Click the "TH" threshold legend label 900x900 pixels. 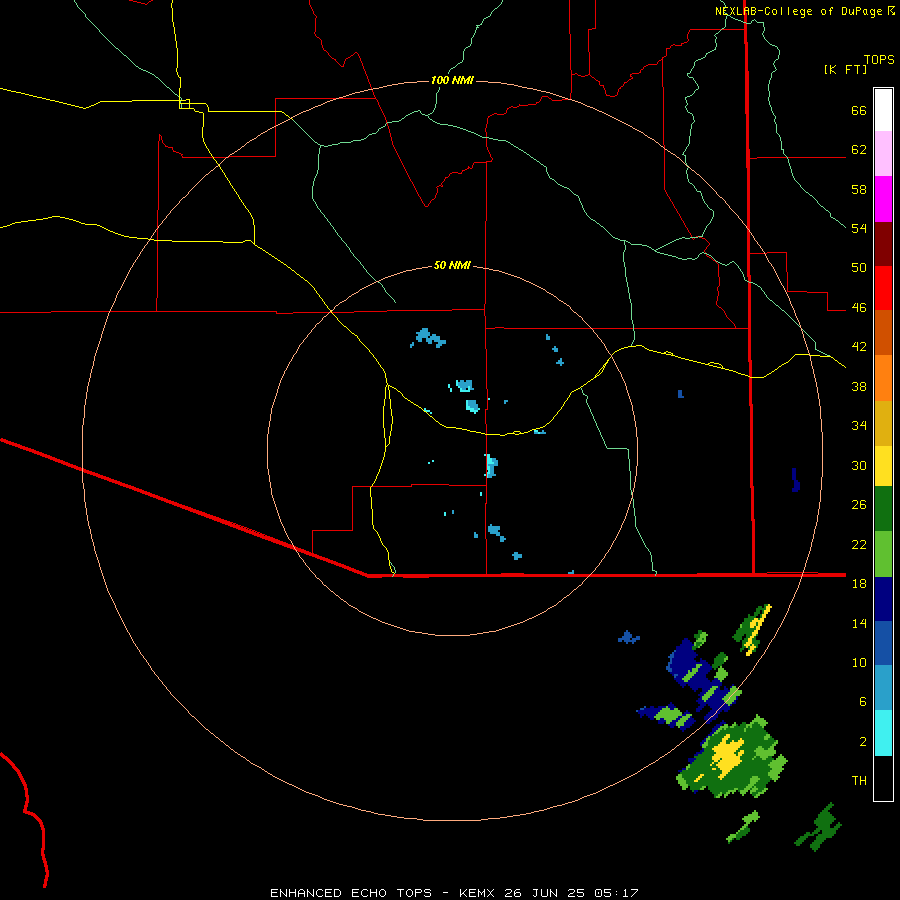859,781
